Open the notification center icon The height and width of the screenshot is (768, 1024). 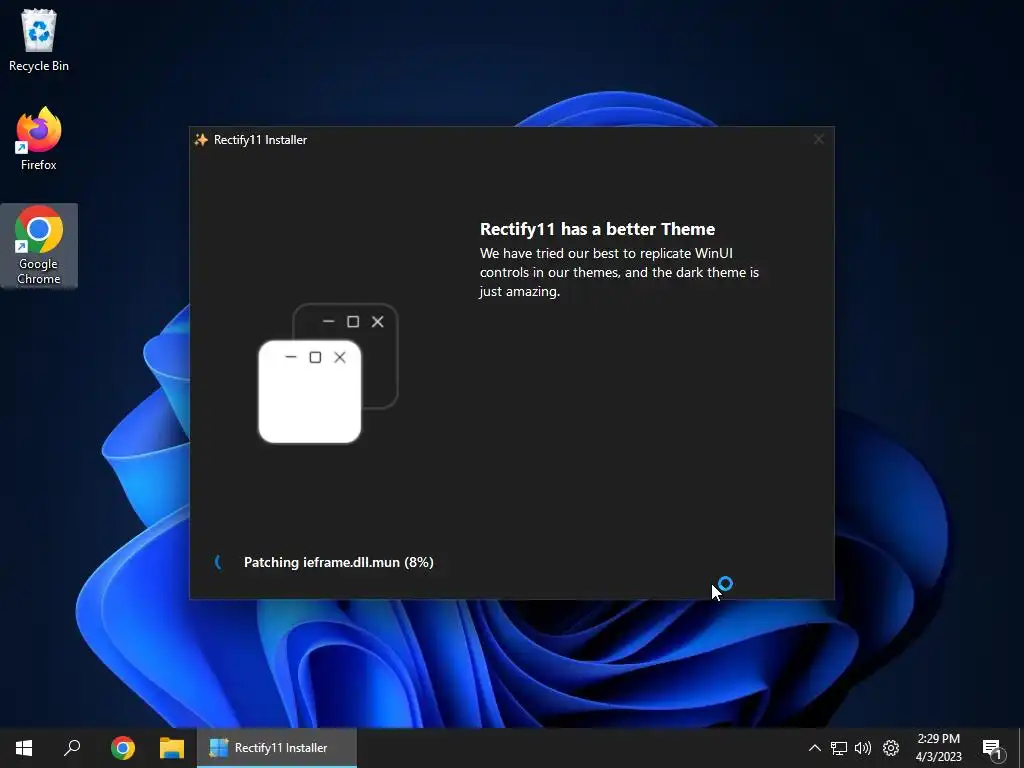992,748
